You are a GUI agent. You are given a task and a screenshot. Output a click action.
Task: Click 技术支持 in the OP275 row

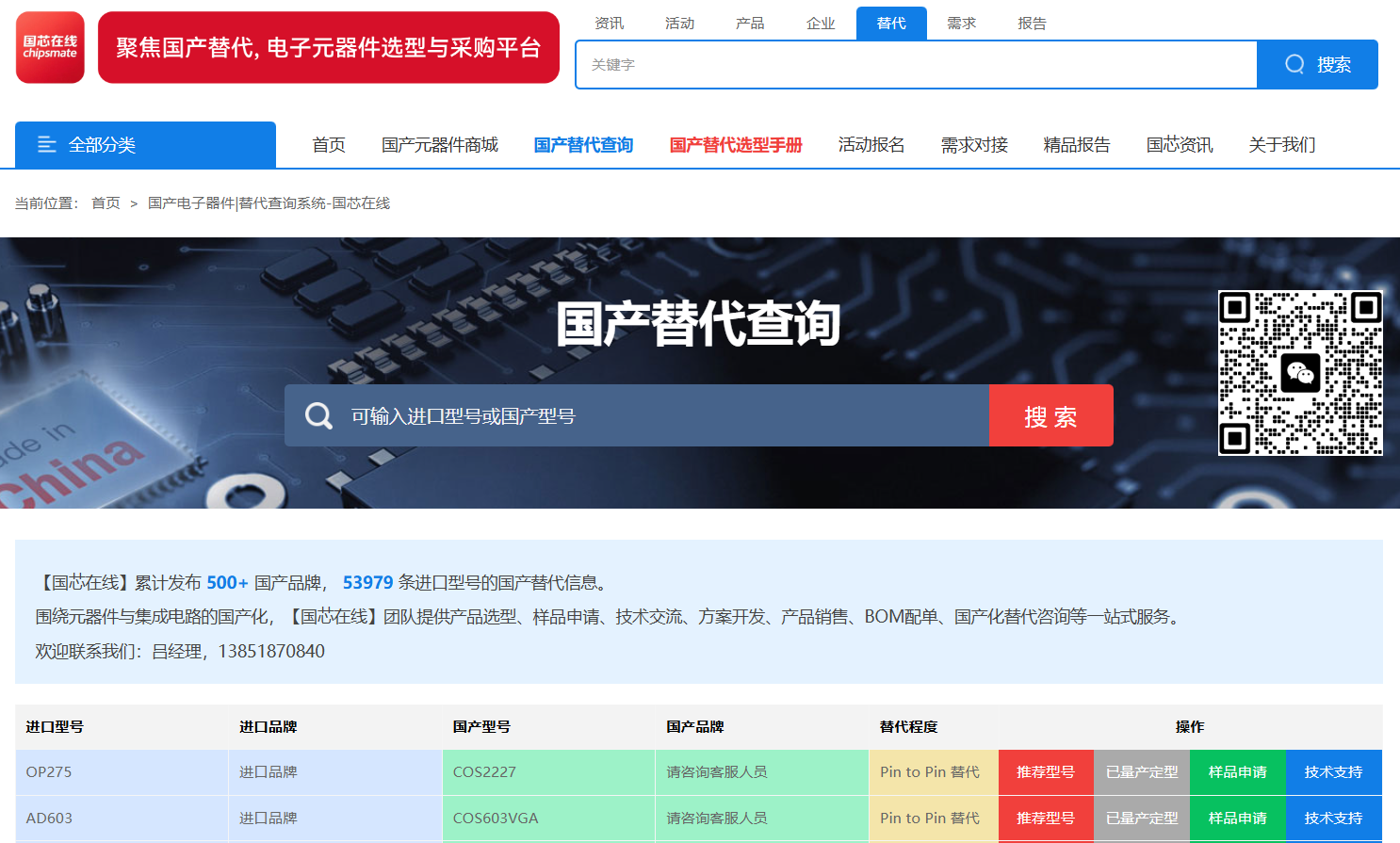[x=1334, y=772]
